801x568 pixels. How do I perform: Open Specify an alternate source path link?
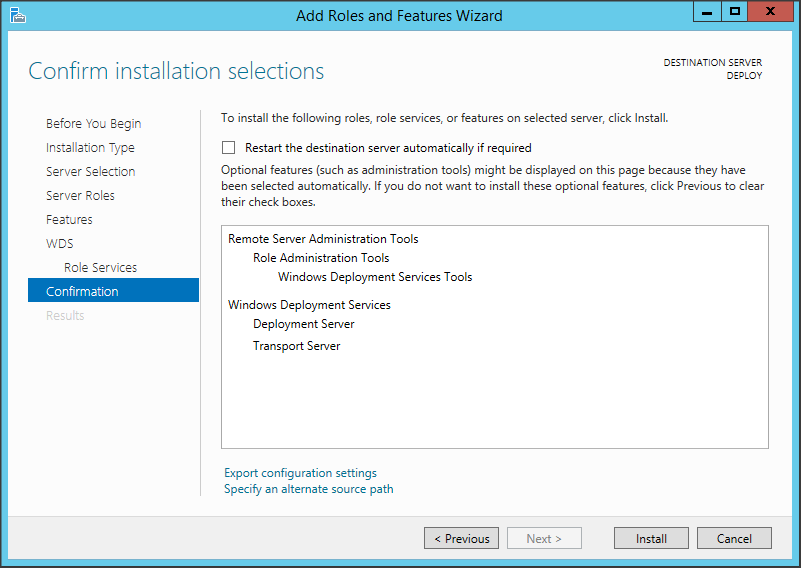pos(308,489)
